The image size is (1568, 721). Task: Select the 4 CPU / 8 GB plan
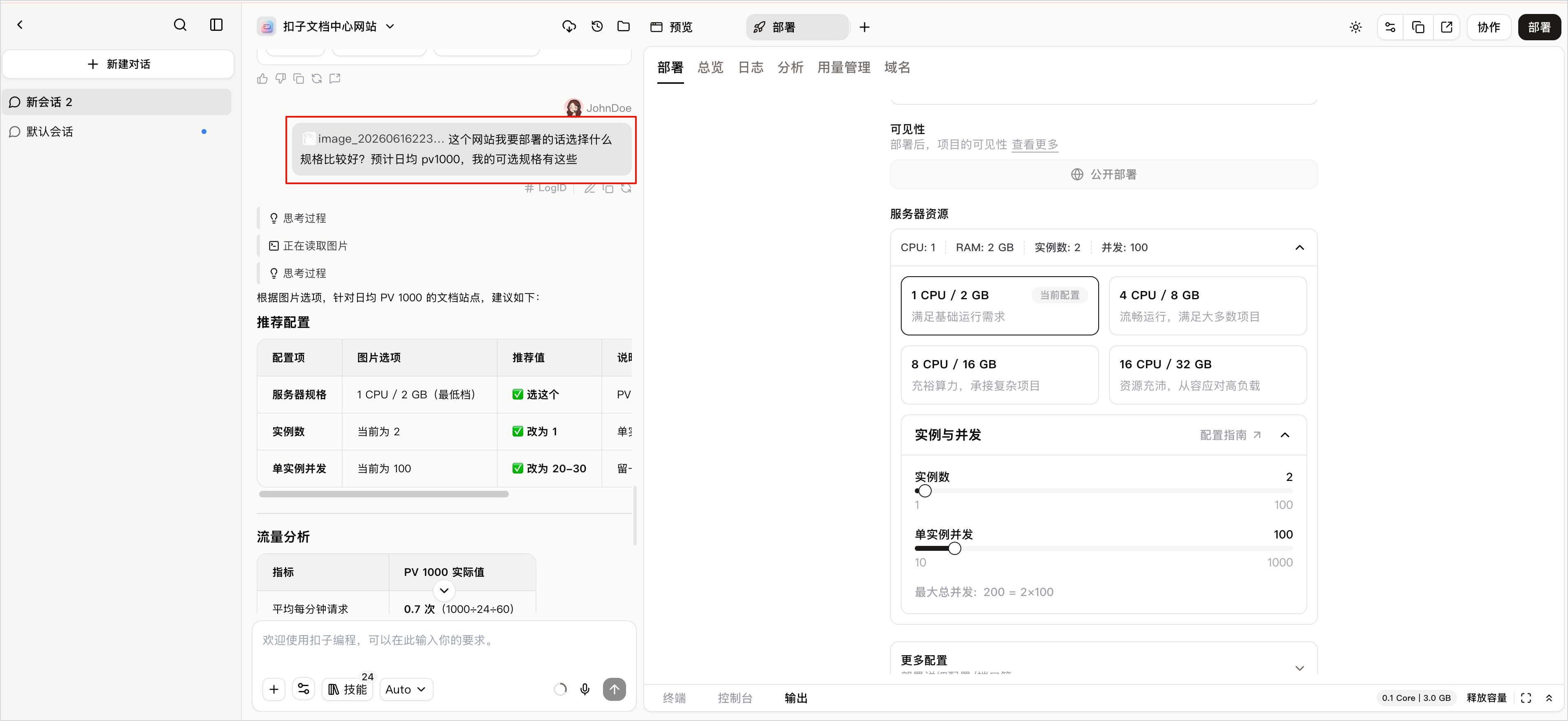[1208, 305]
